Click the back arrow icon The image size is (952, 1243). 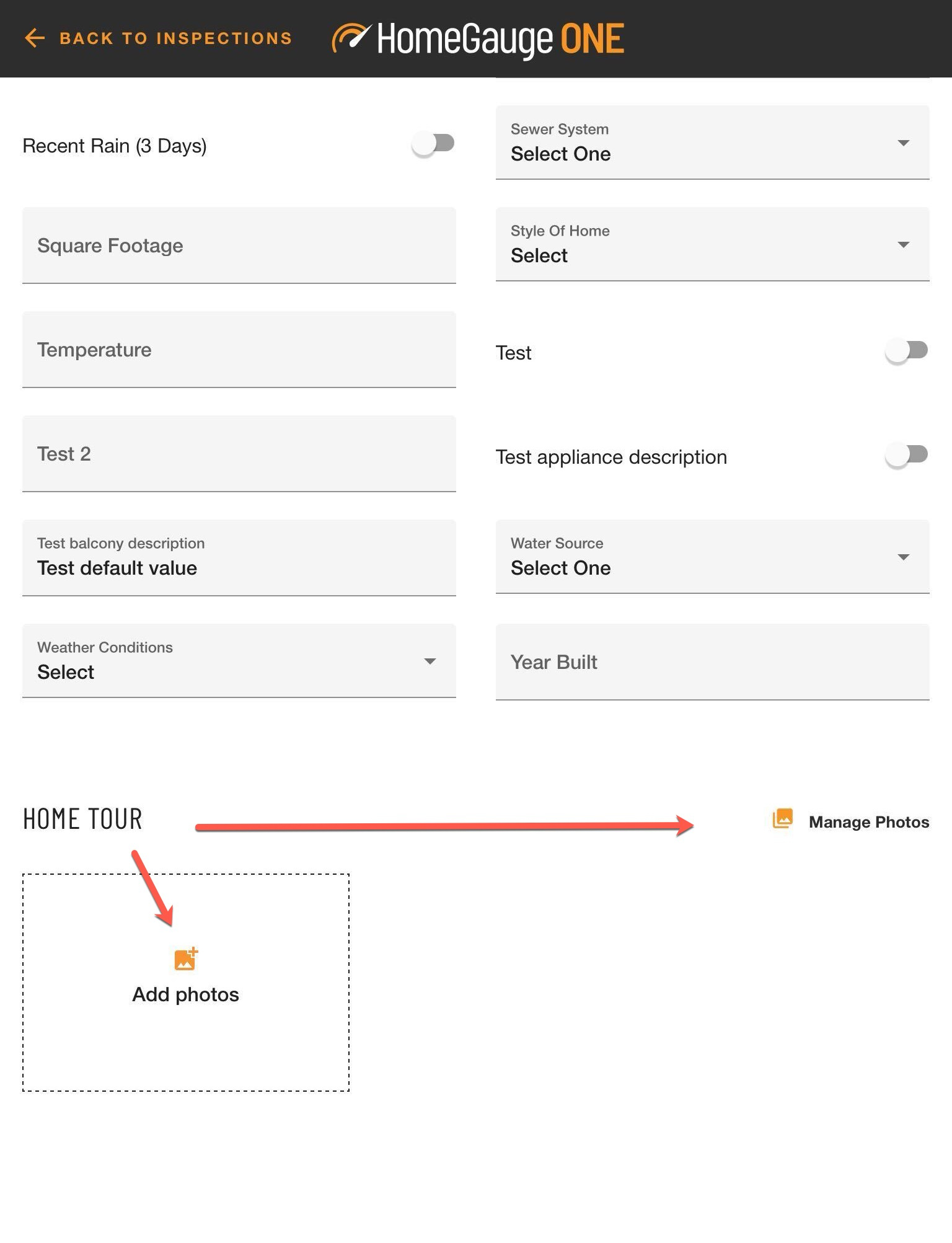click(x=35, y=38)
